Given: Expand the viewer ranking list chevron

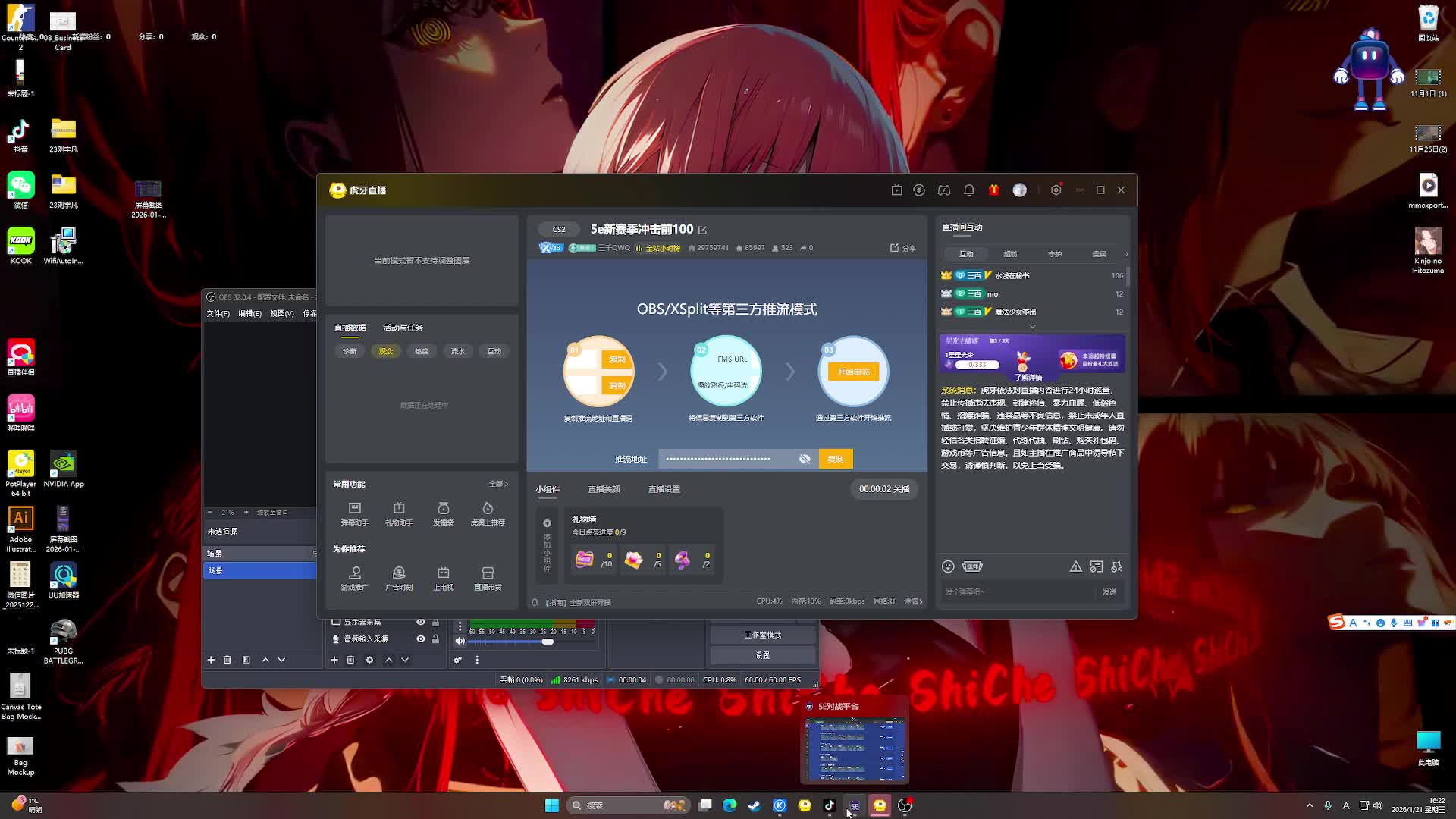Looking at the screenshot, I should coord(1032,327).
